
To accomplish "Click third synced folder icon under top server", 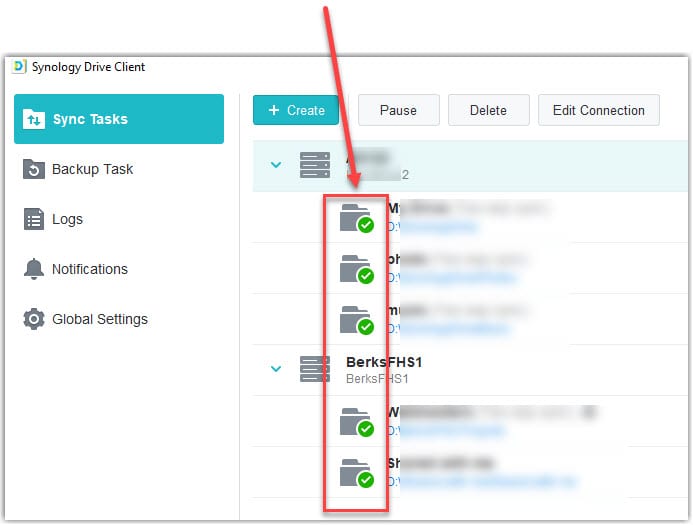I will tap(355, 319).
